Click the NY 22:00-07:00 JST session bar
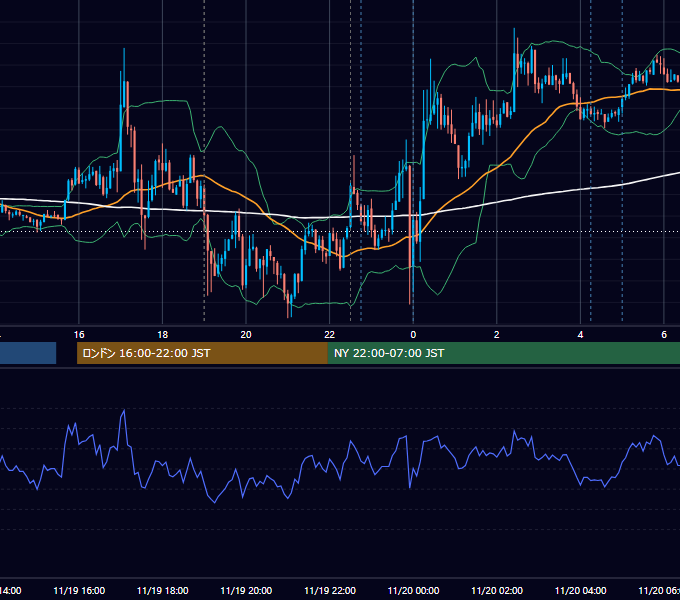680x600 pixels. [503, 353]
